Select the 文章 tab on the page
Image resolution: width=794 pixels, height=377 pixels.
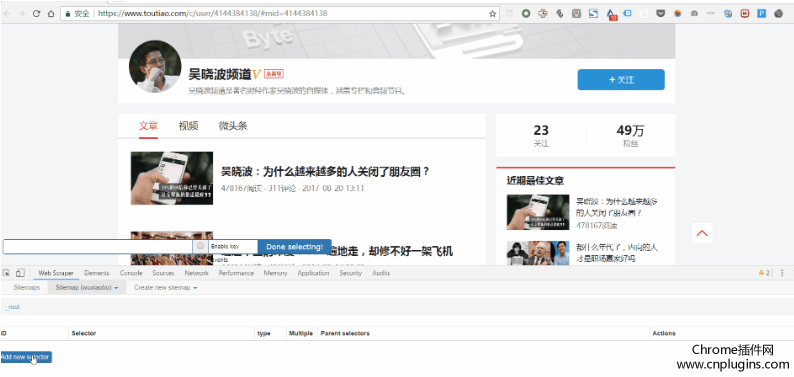pyautogui.click(x=148, y=126)
